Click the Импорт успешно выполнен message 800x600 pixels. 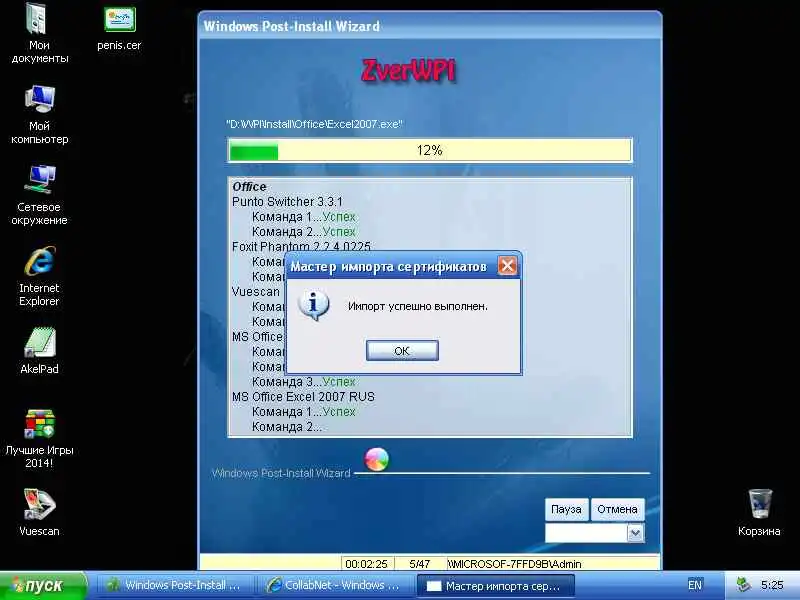click(418, 306)
